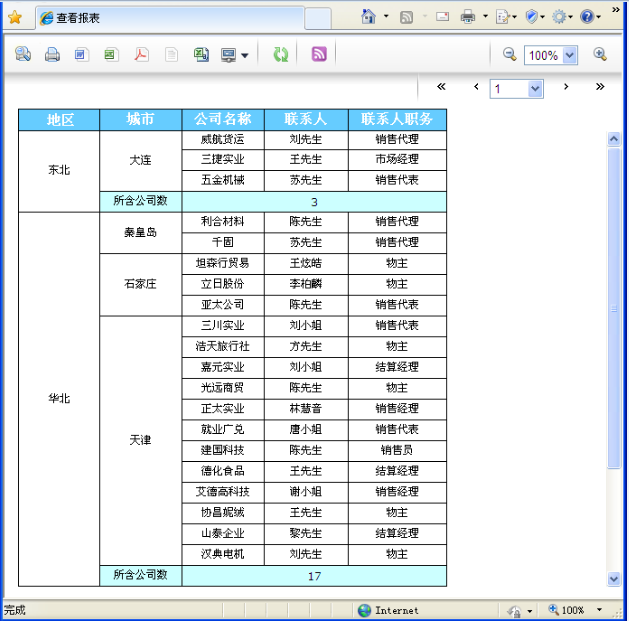Click the Internet security zone indicator

pos(388,610)
